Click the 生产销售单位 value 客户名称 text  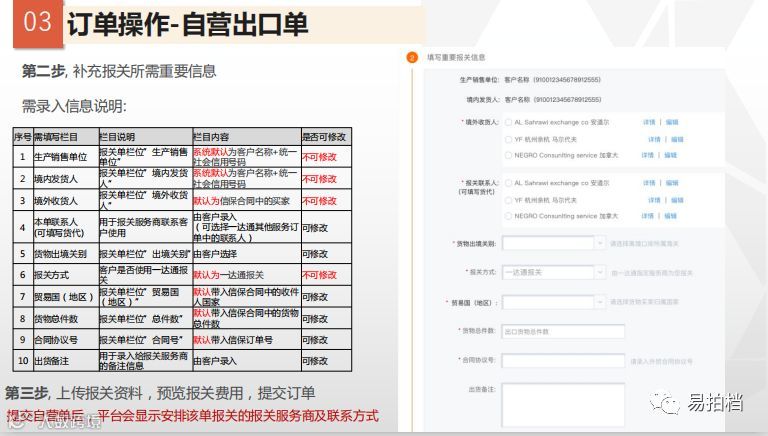pyautogui.click(x=552, y=80)
